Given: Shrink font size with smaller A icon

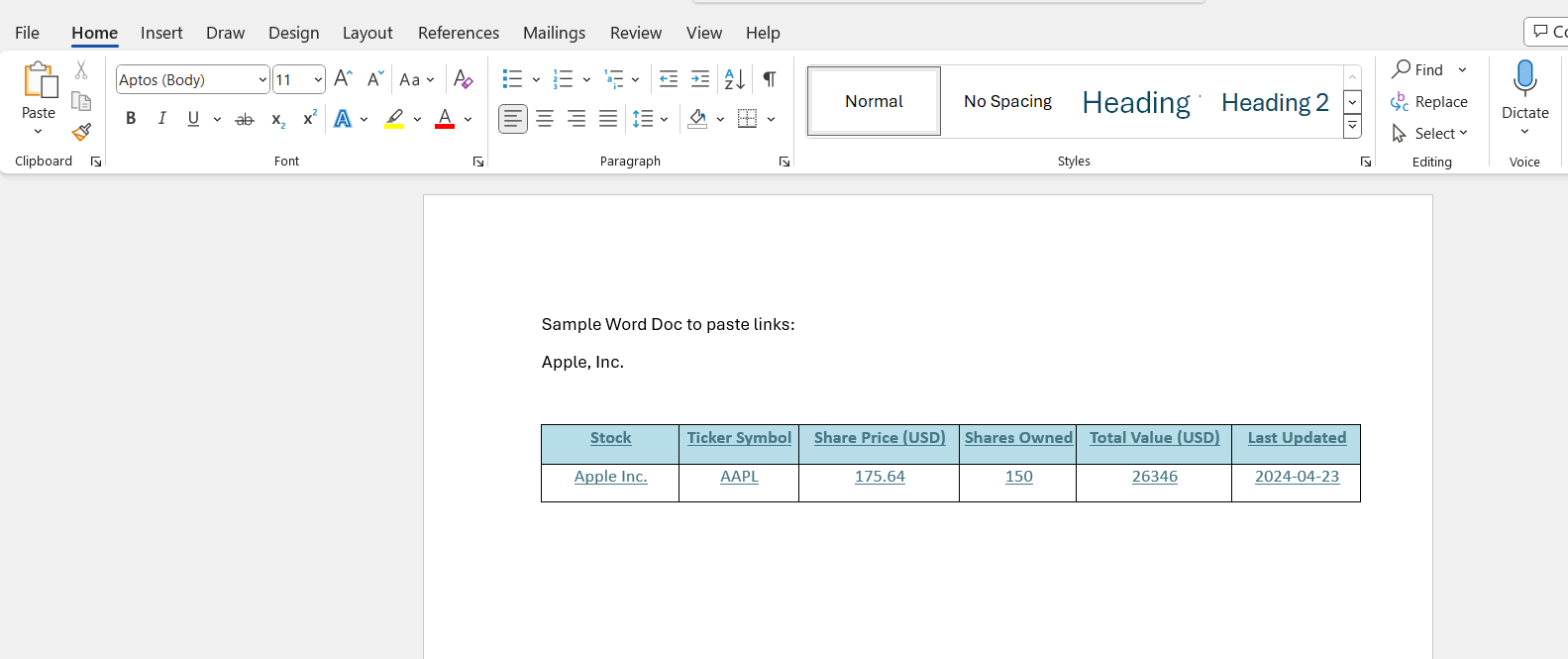Looking at the screenshot, I should [374, 79].
